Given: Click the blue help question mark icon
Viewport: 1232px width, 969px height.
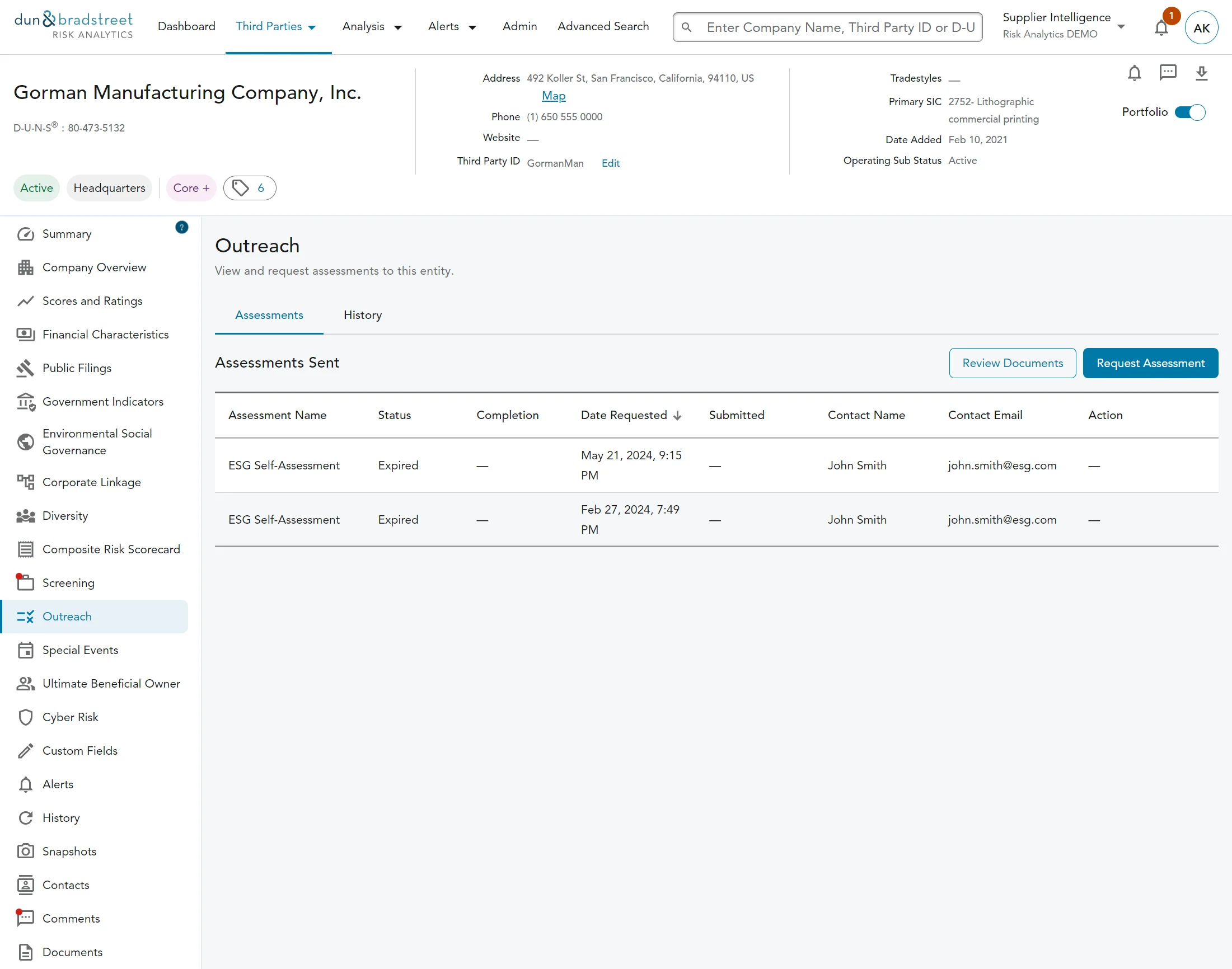Looking at the screenshot, I should [181, 228].
